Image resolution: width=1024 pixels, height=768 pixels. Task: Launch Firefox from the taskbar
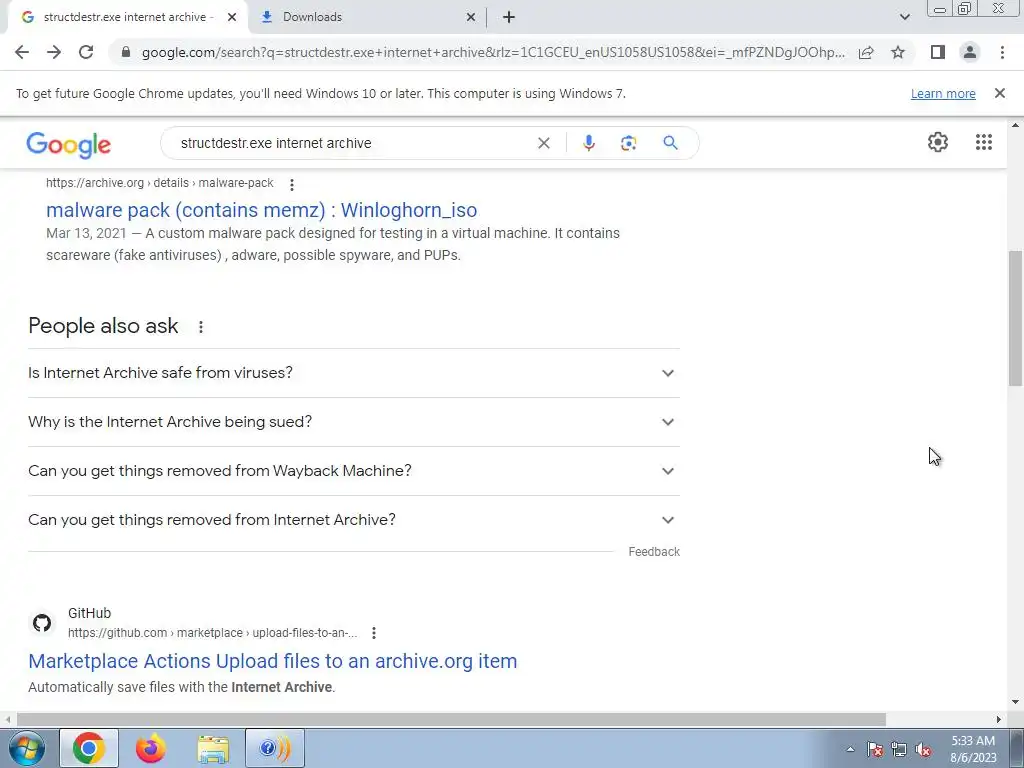pos(151,748)
